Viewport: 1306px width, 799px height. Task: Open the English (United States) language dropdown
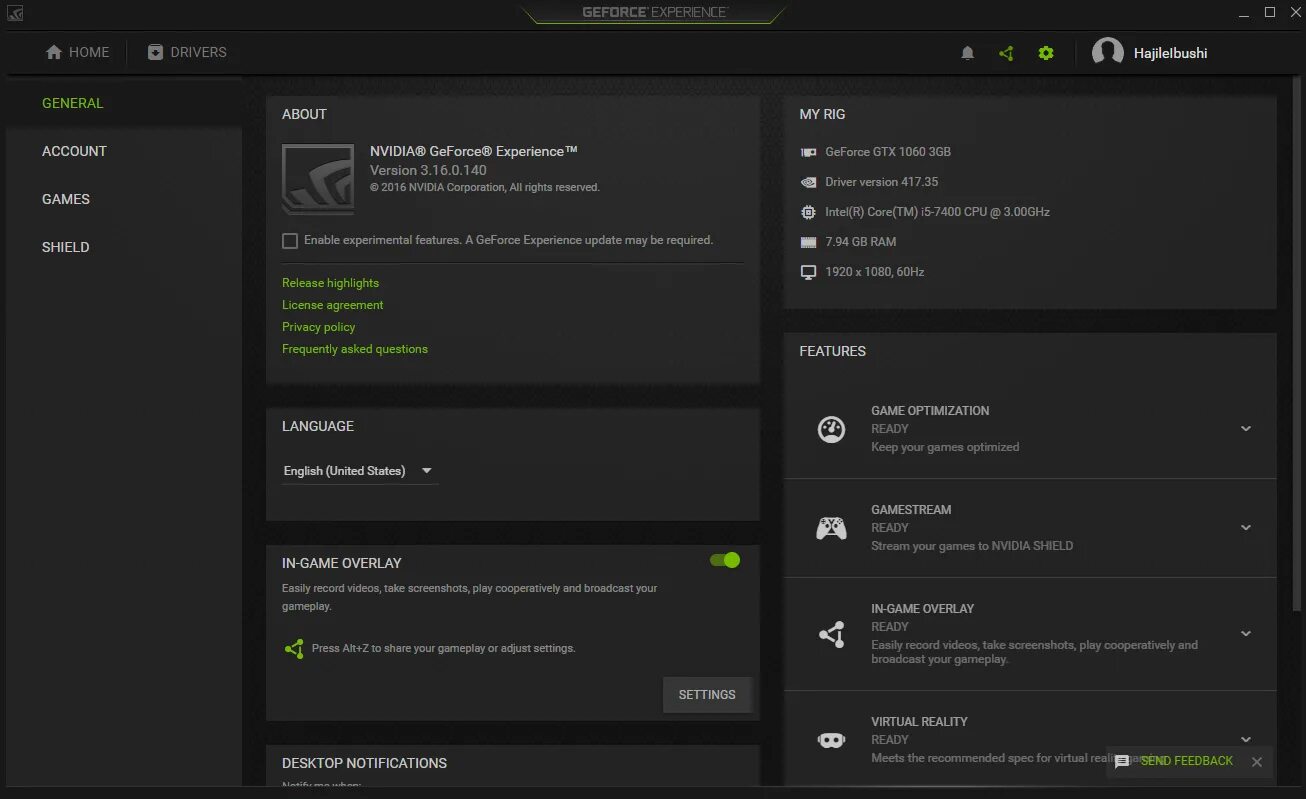(x=360, y=471)
